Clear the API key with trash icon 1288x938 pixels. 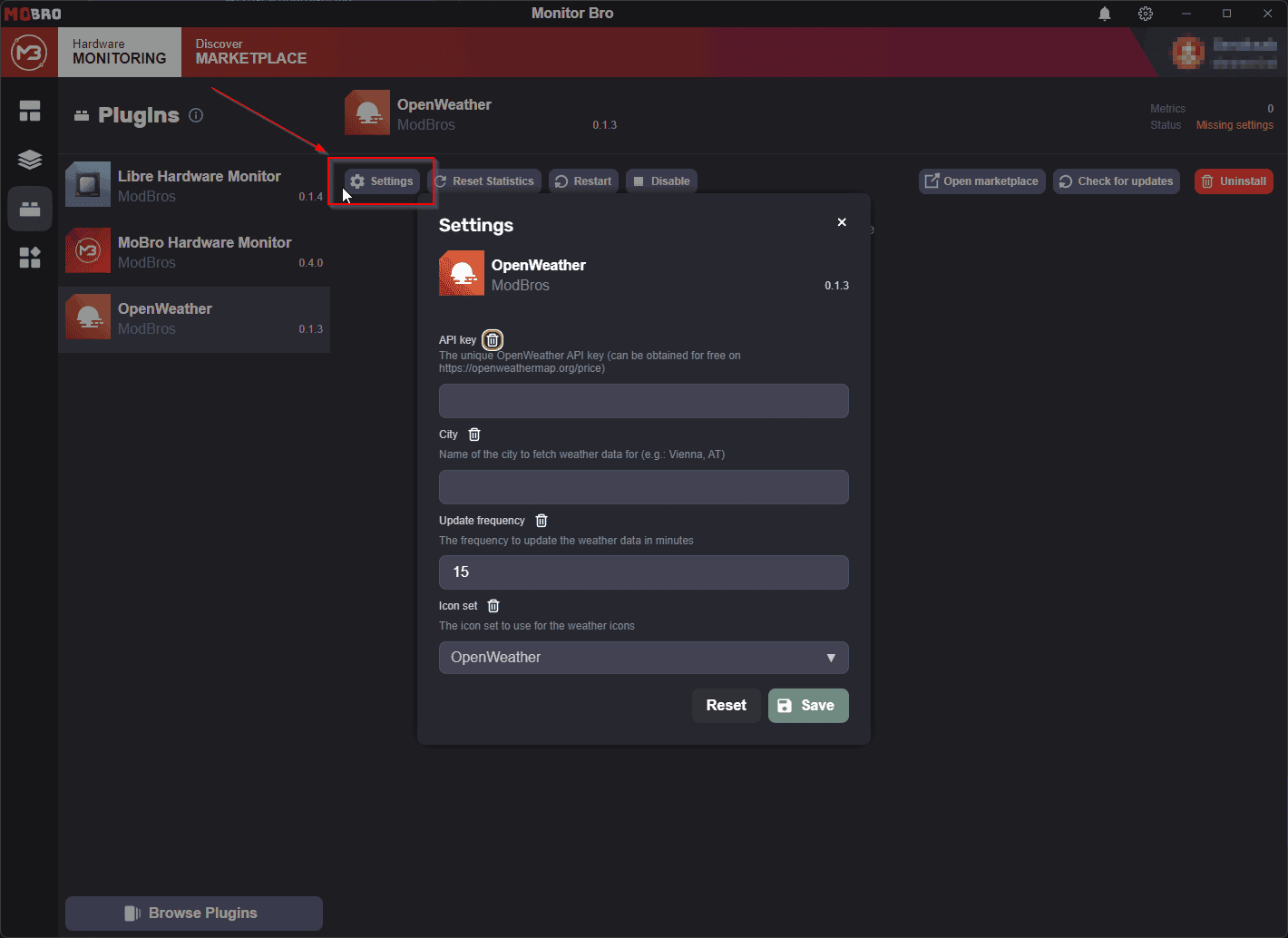(493, 340)
